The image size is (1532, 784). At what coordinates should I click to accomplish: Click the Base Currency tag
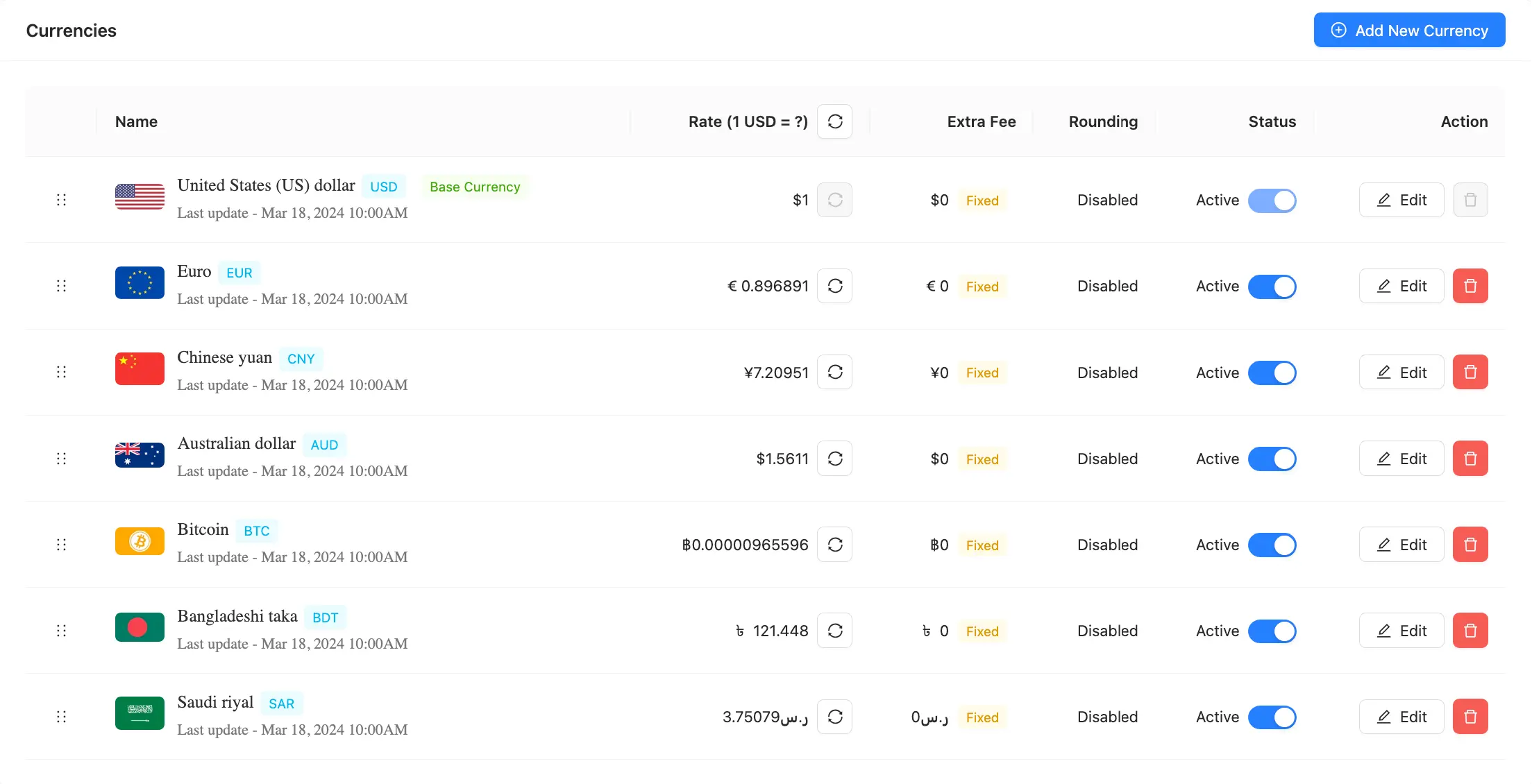[475, 187]
